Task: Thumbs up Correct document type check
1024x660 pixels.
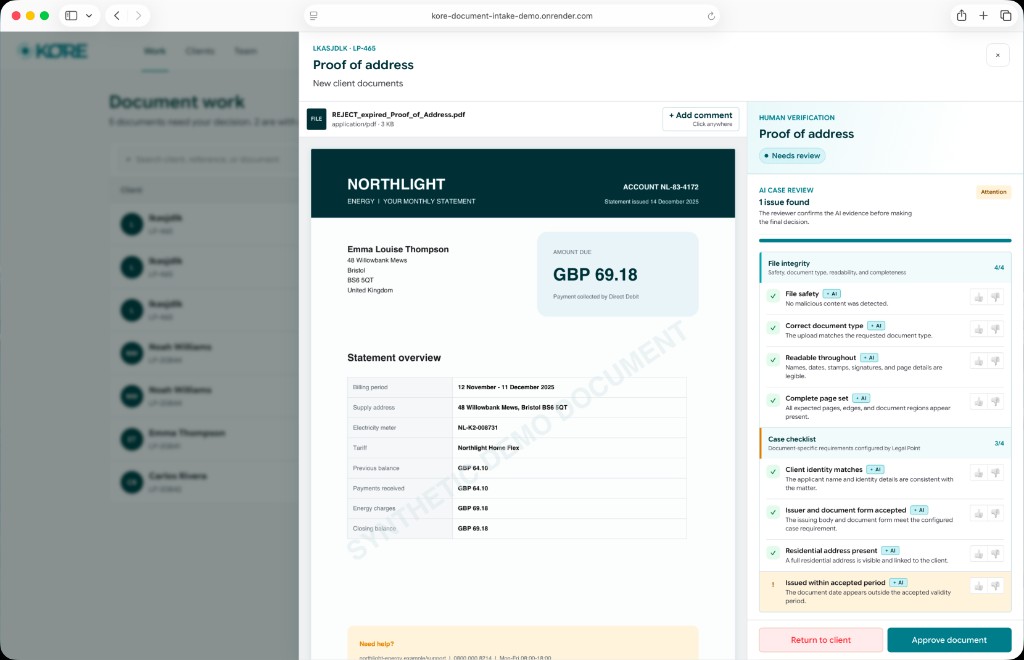Action: pyautogui.click(x=978, y=330)
